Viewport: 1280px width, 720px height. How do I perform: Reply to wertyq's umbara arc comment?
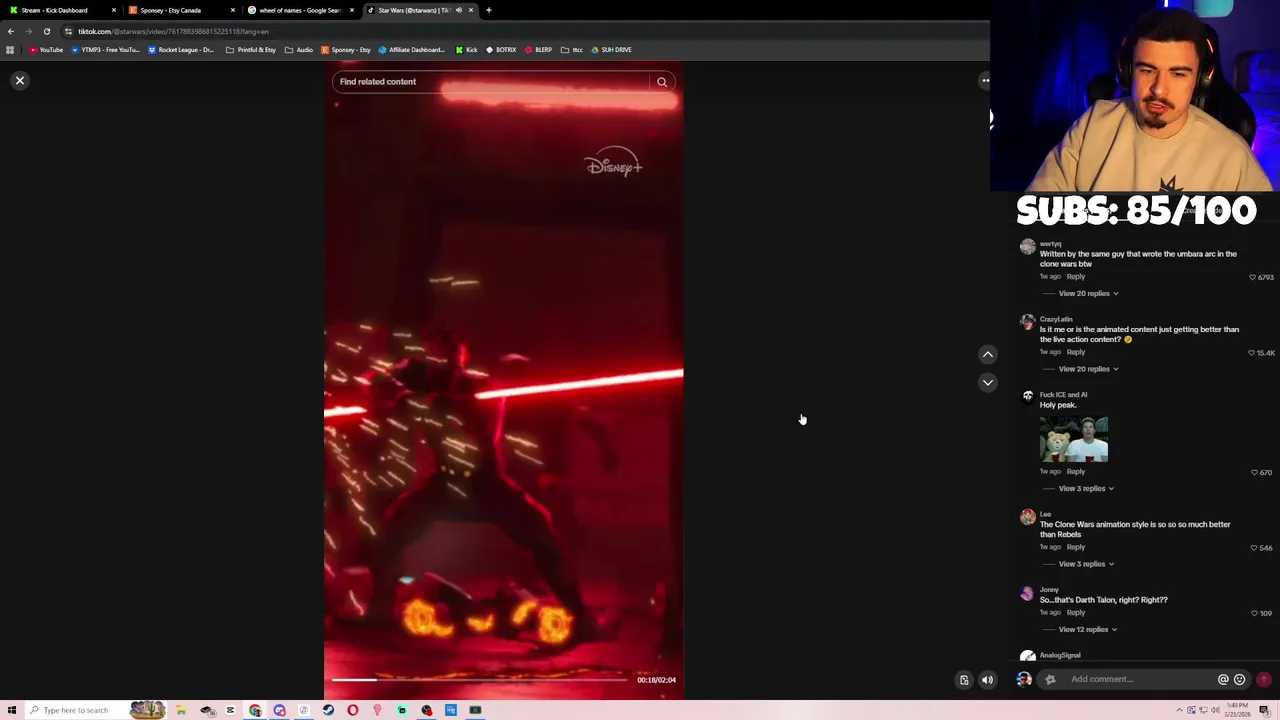pos(1075,276)
